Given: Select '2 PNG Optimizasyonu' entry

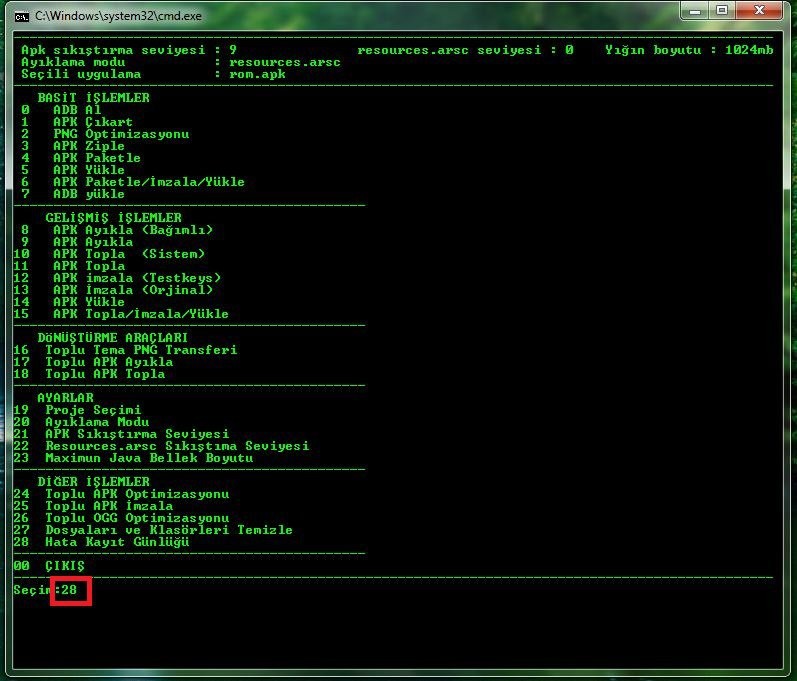Looking at the screenshot, I should click(105, 134).
